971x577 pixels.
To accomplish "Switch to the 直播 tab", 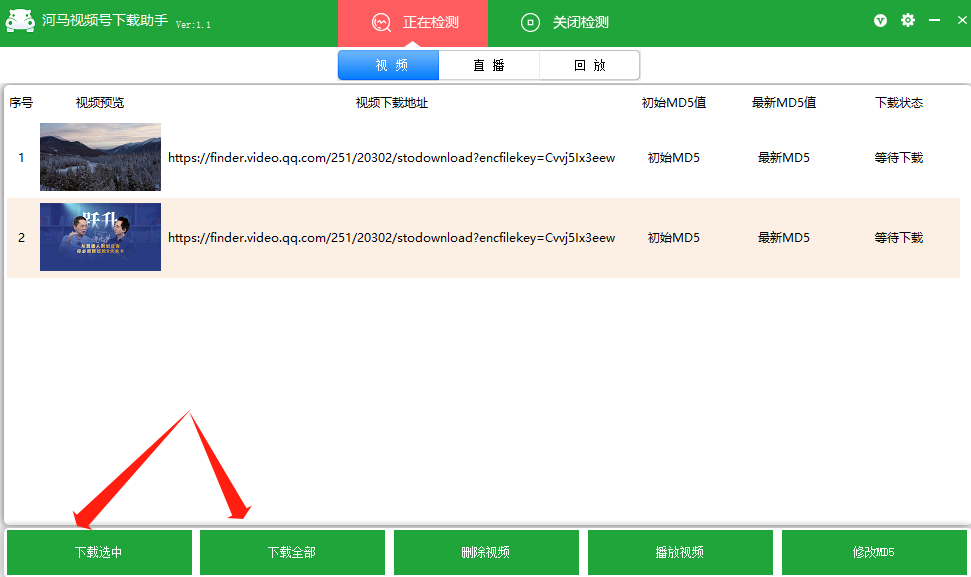I will coord(489,66).
